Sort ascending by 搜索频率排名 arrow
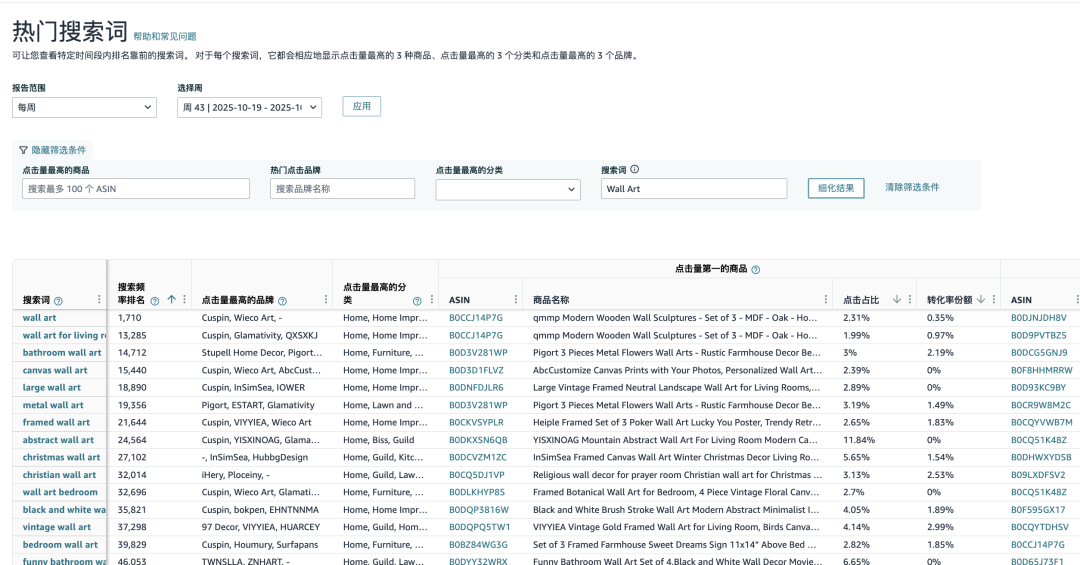1080x565 pixels. click(x=172, y=299)
